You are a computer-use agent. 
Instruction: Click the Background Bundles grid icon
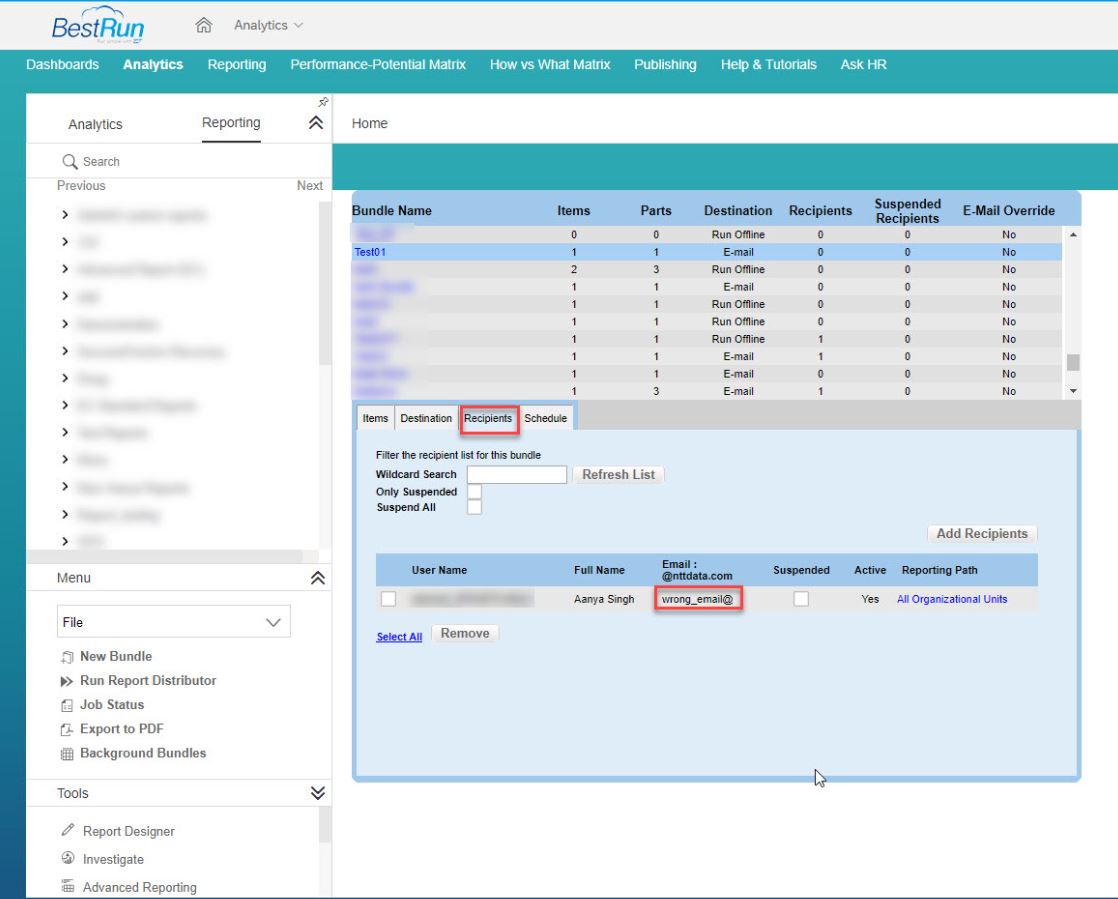pos(67,754)
